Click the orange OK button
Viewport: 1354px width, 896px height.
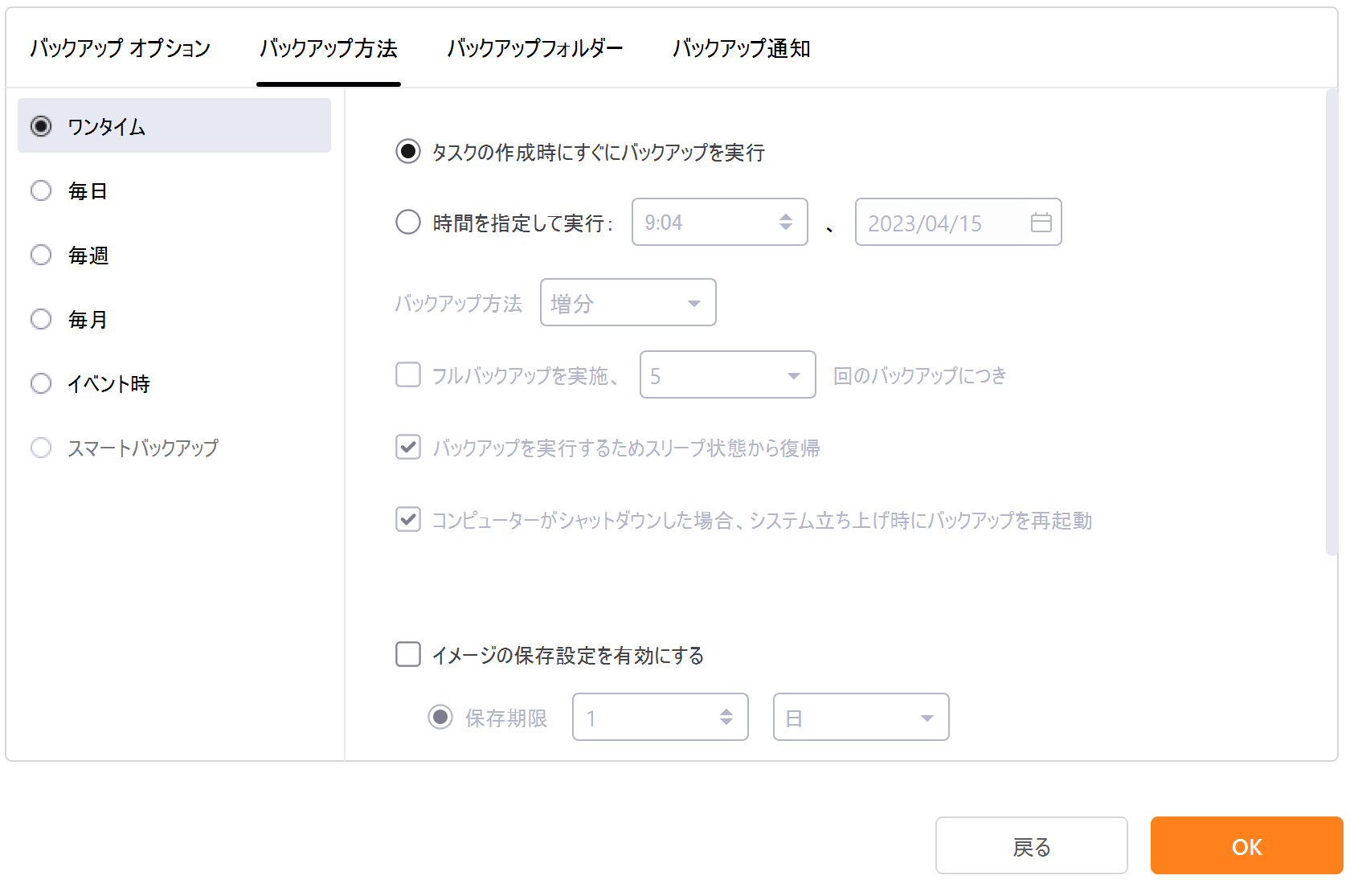pyautogui.click(x=1247, y=845)
